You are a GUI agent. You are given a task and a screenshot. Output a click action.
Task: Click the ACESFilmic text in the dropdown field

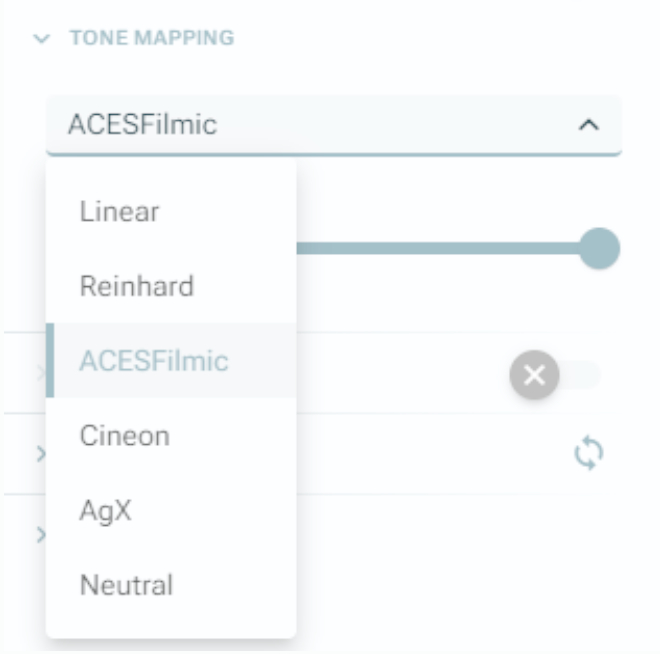point(142,125)
